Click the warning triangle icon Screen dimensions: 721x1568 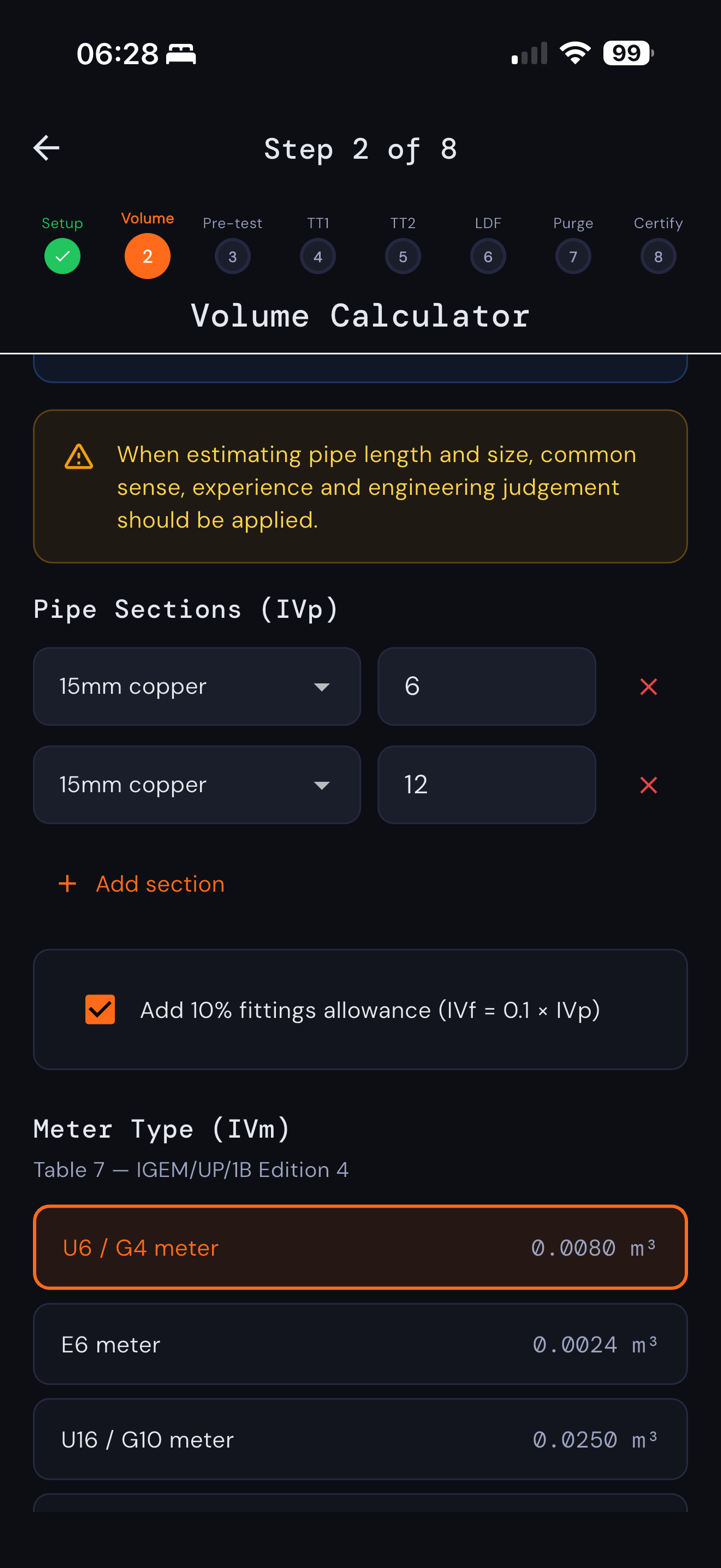tap(78, 456)
